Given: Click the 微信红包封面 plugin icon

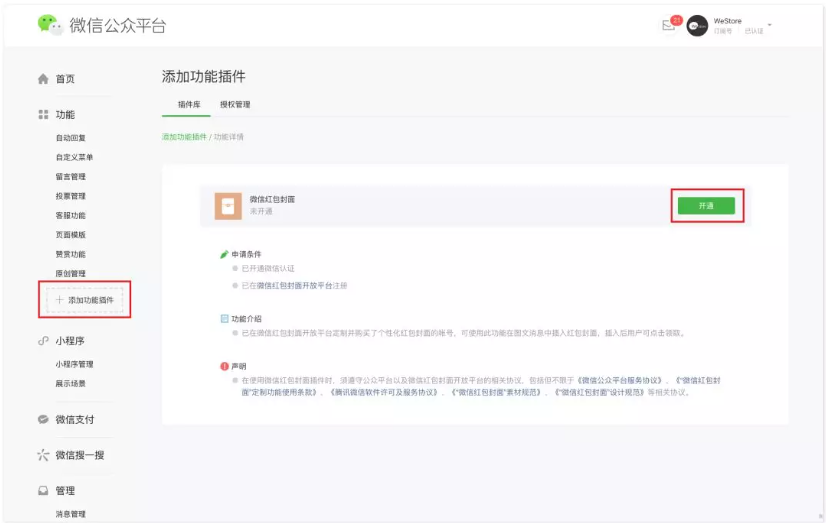Looking at the screenshot, I should coord(228,206).
